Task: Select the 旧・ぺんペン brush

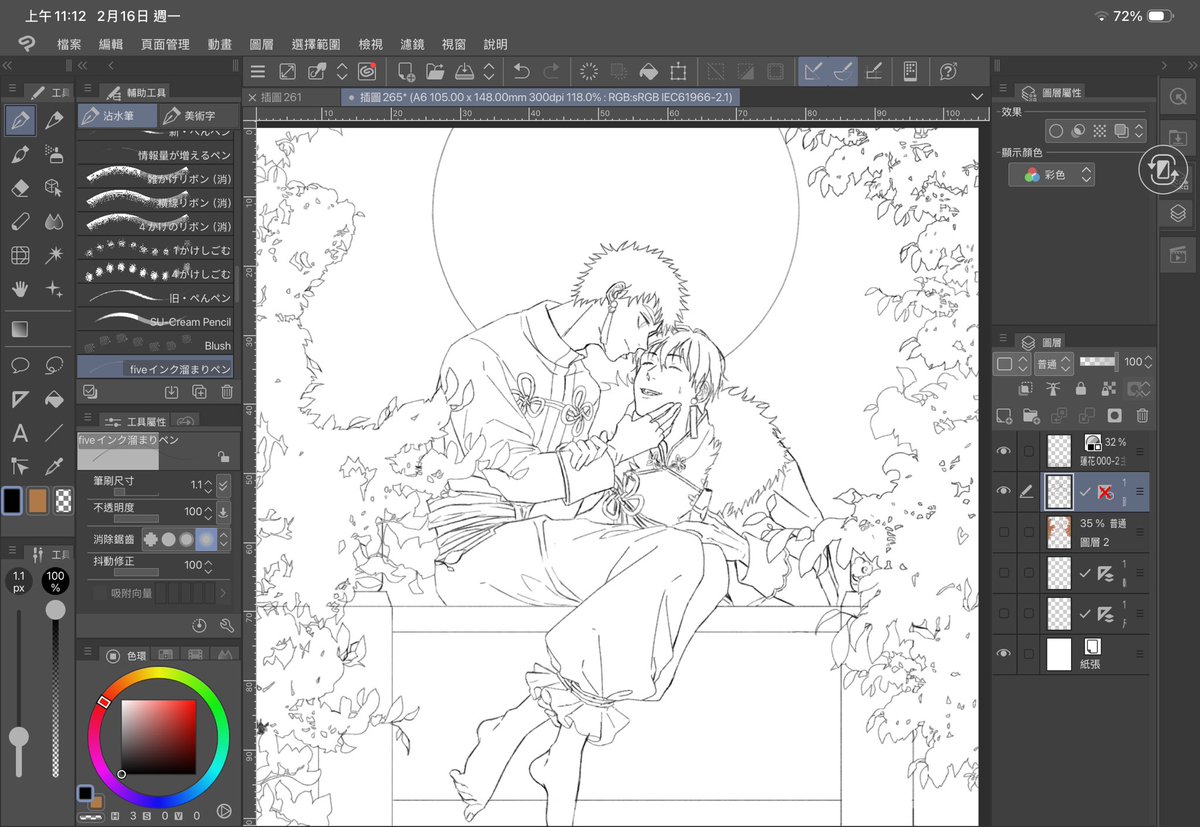Action: [155, 297]
